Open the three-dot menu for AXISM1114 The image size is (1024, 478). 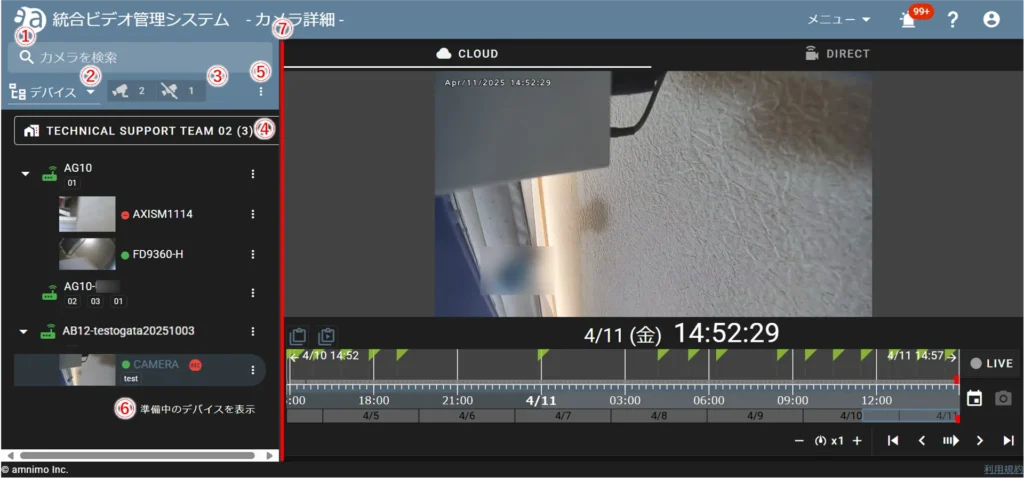point(253,214)
